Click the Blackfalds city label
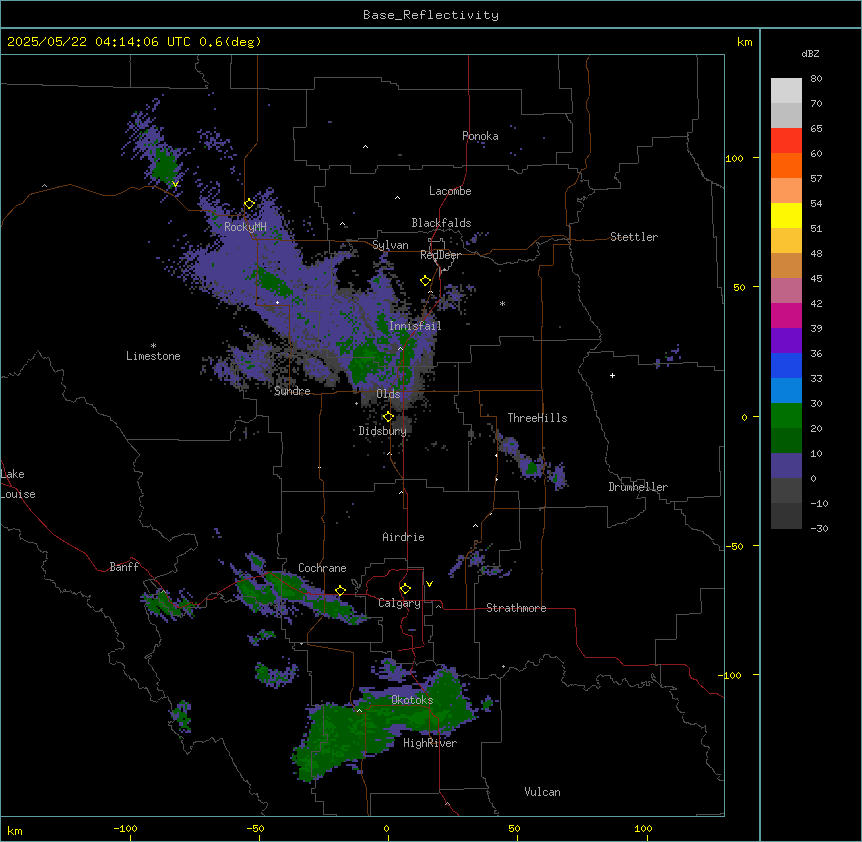This screenshot has height=842, width=862. [x=441, y=223]
